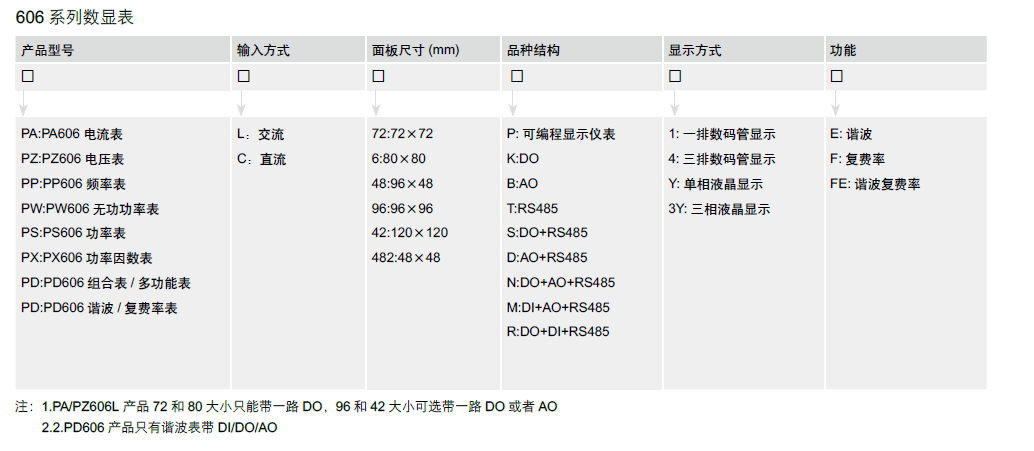Select the 产品型号 column header
This screenshot has height=451, width=1034.
point(47,50)
